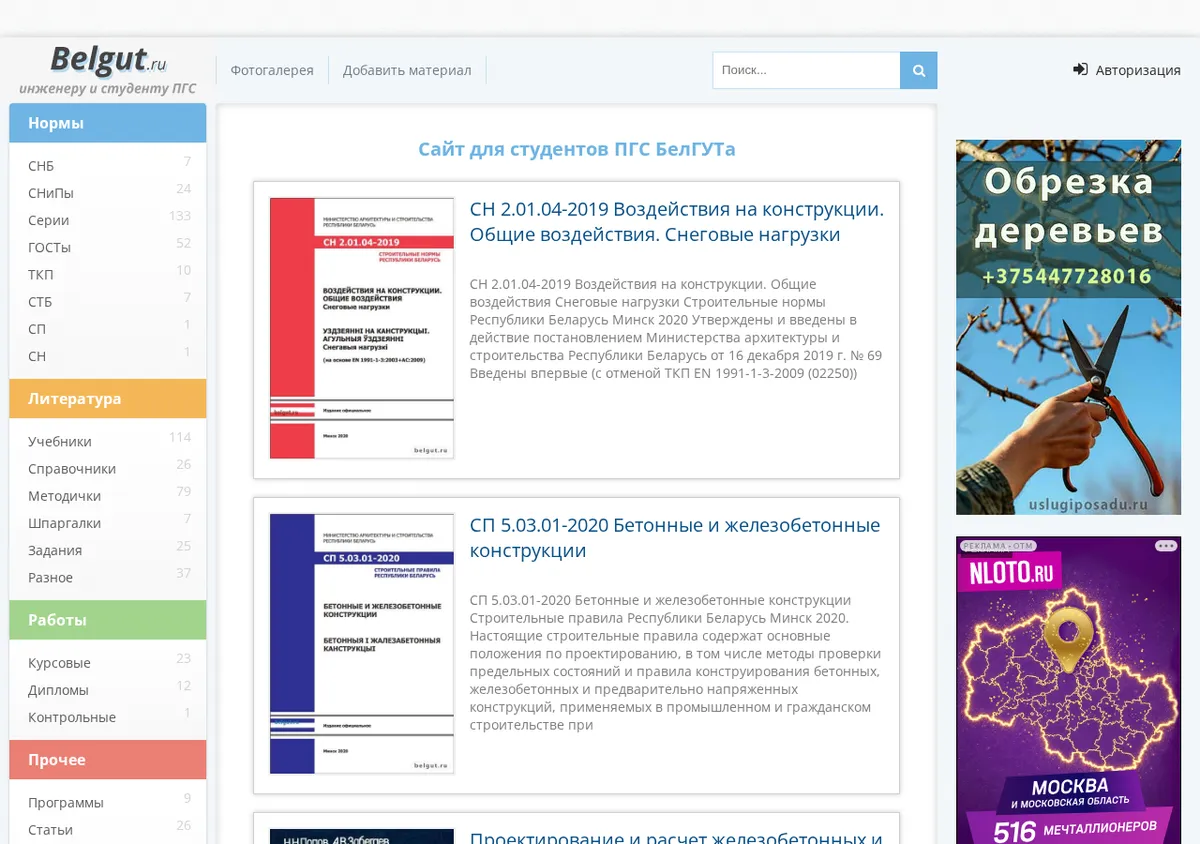1200x844 pixels.
Task: Focus the Поиск search field
Action: pyautogui.click(x=807, y=70)
